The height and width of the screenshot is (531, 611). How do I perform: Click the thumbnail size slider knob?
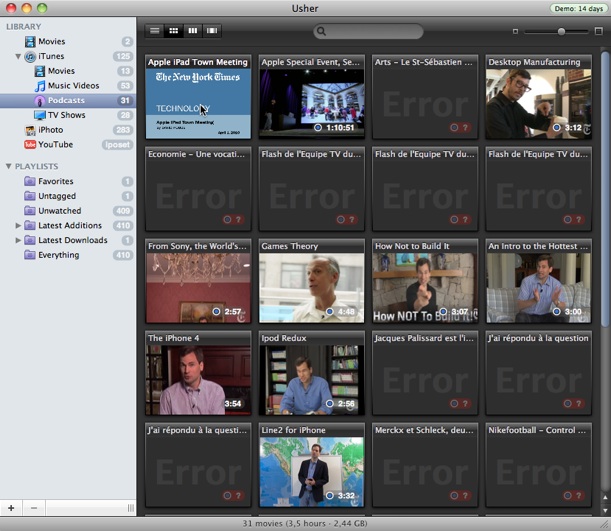tap(561, 32)
